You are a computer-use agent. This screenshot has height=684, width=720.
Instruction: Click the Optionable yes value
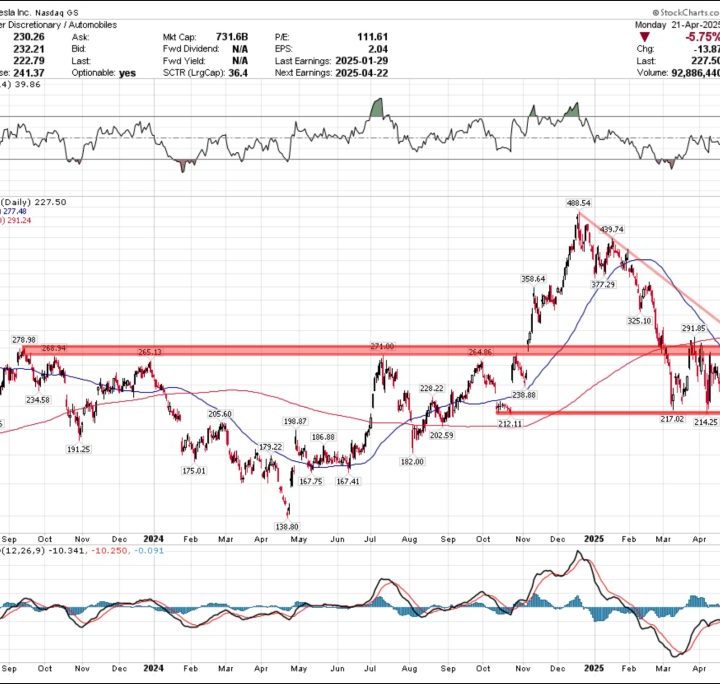(x=127, y=73)
